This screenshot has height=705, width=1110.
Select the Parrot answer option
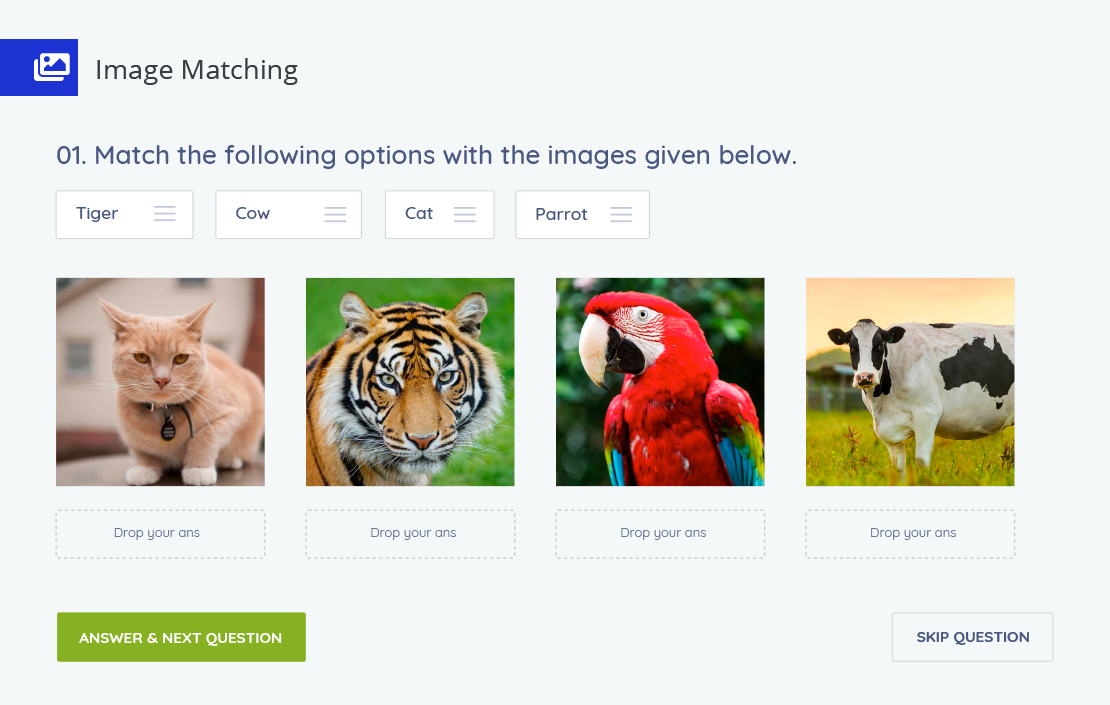click(x=583, y=214)
